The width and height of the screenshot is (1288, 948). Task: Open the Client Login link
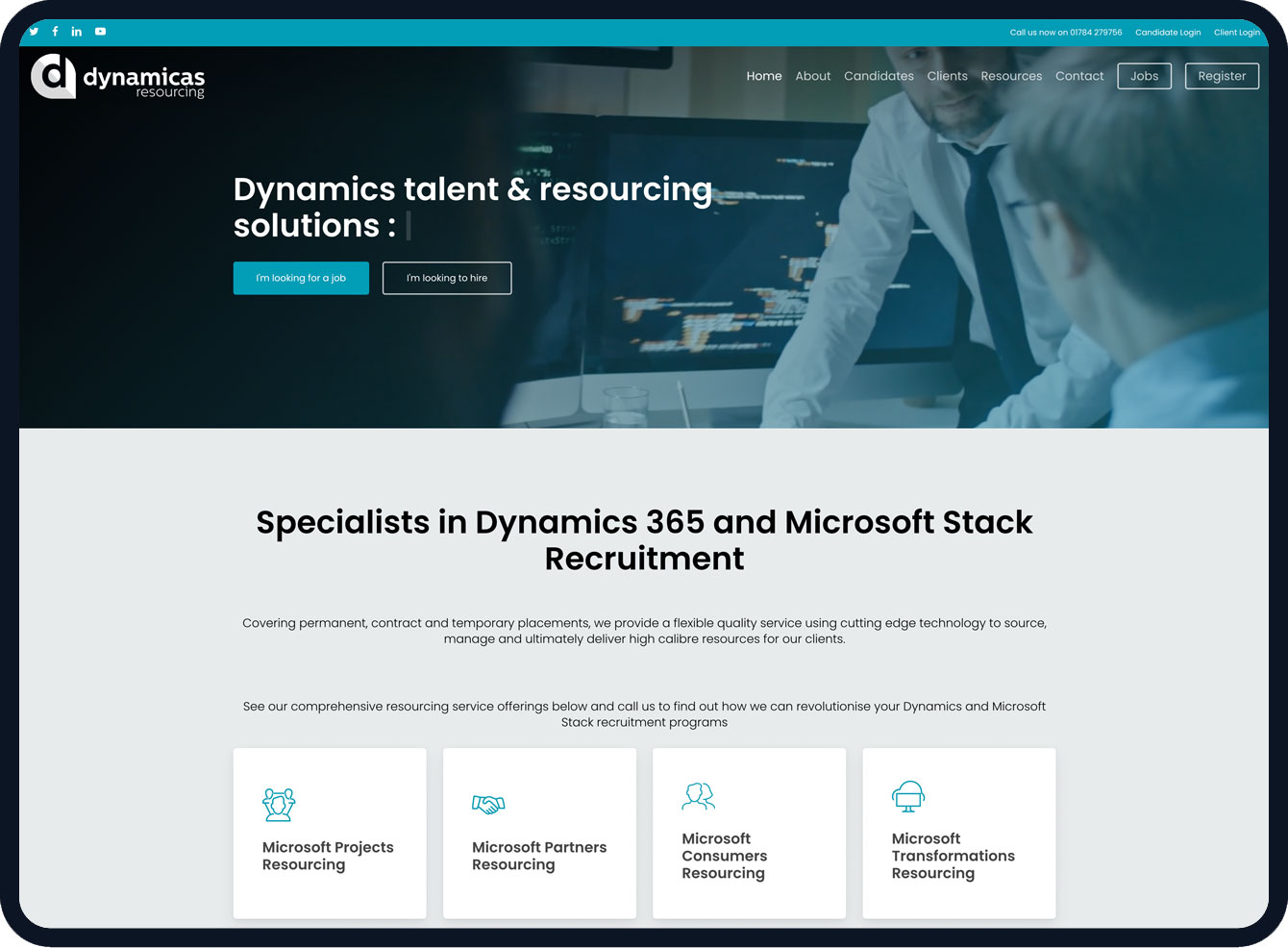pyautogui.click(x=1237, y=33)
